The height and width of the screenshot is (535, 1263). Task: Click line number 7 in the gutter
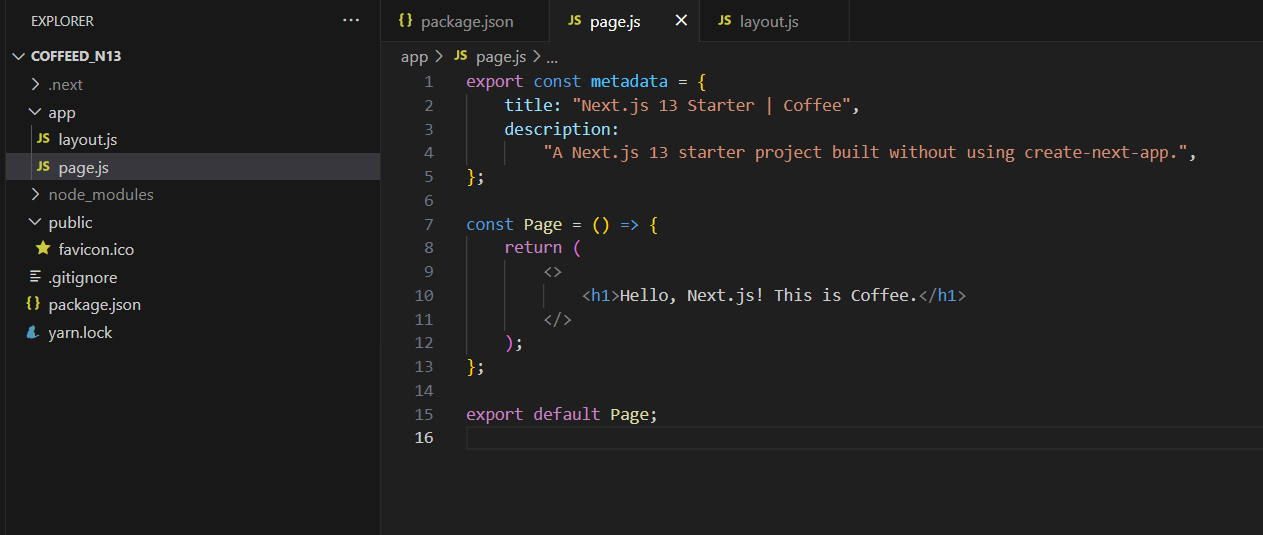429,224
